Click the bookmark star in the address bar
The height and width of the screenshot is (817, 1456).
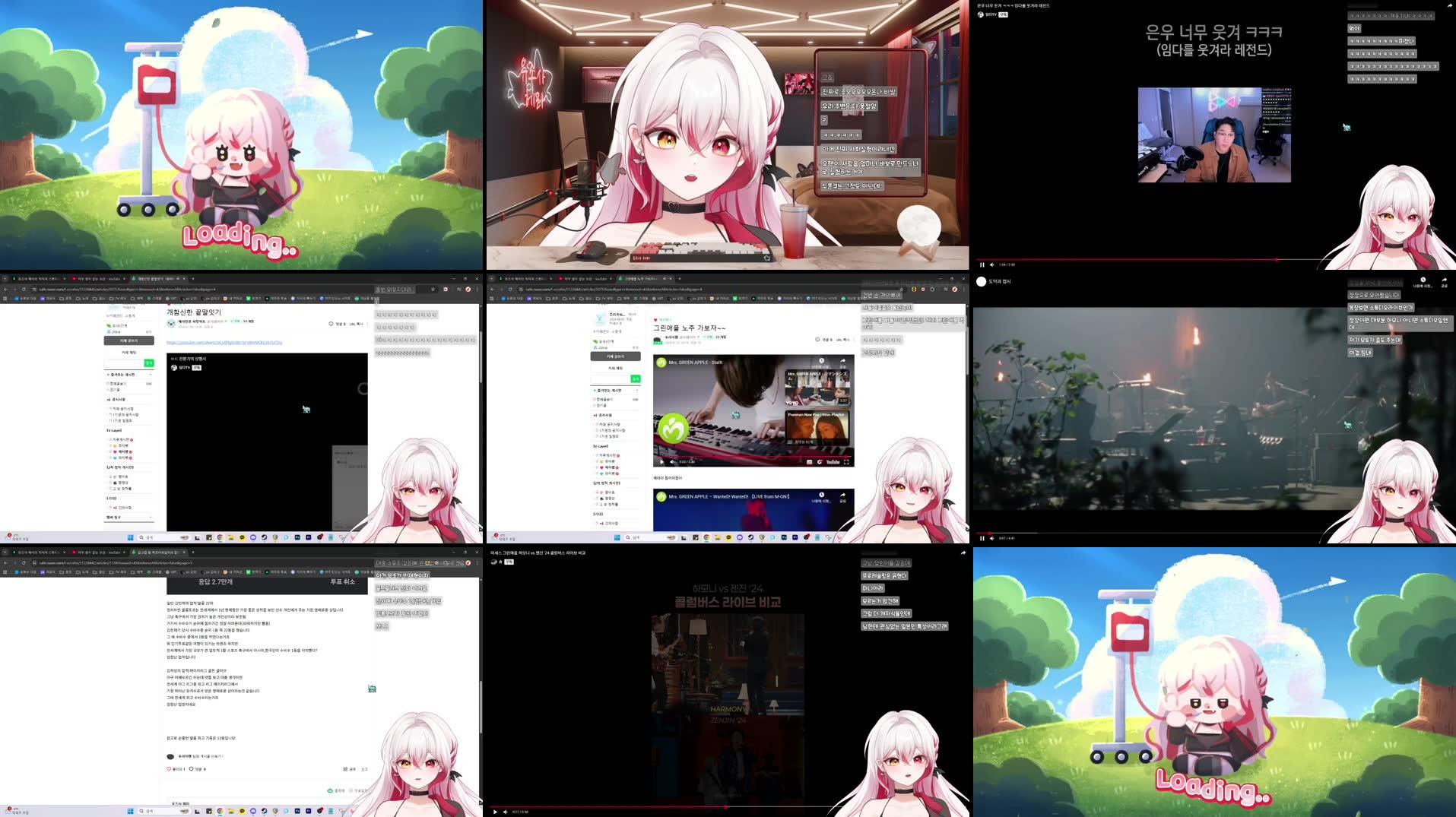(x=433, y=289)
